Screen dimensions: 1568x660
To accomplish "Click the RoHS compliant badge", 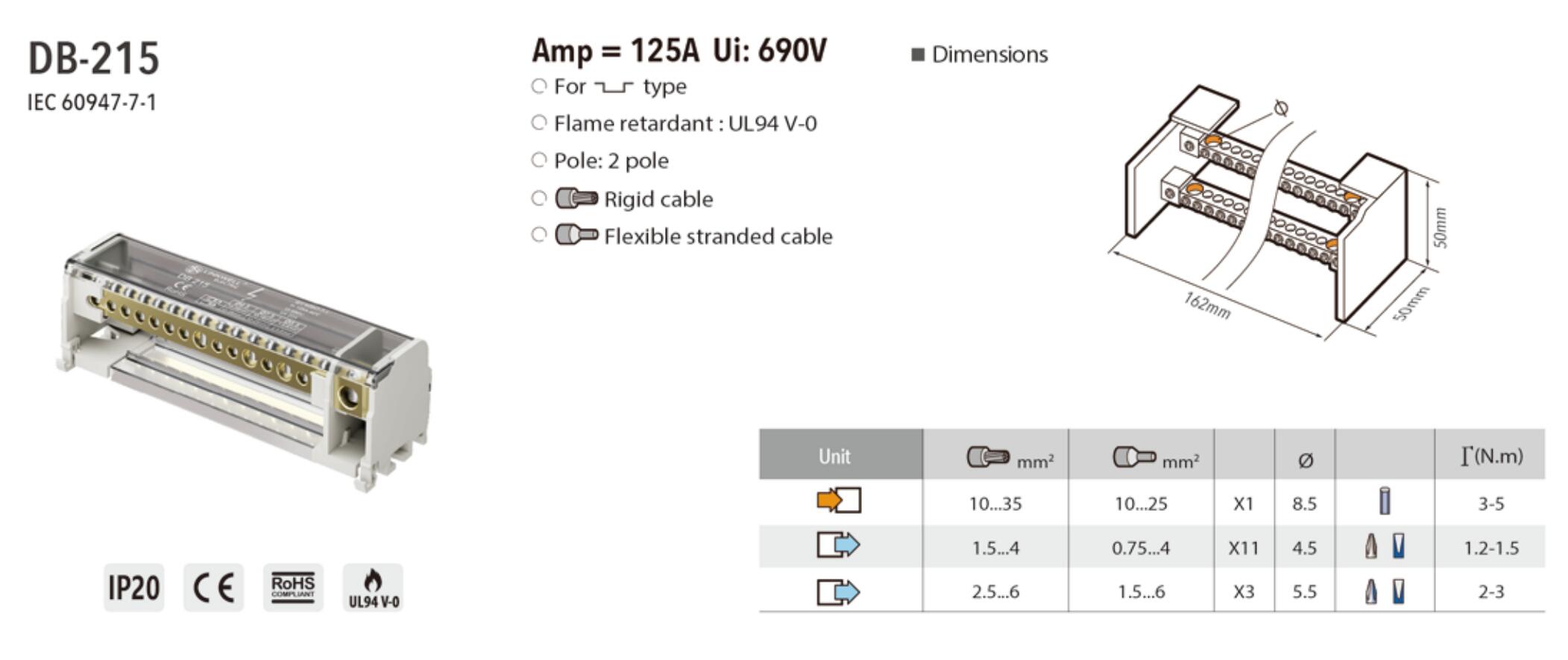I will click(293, 588).
